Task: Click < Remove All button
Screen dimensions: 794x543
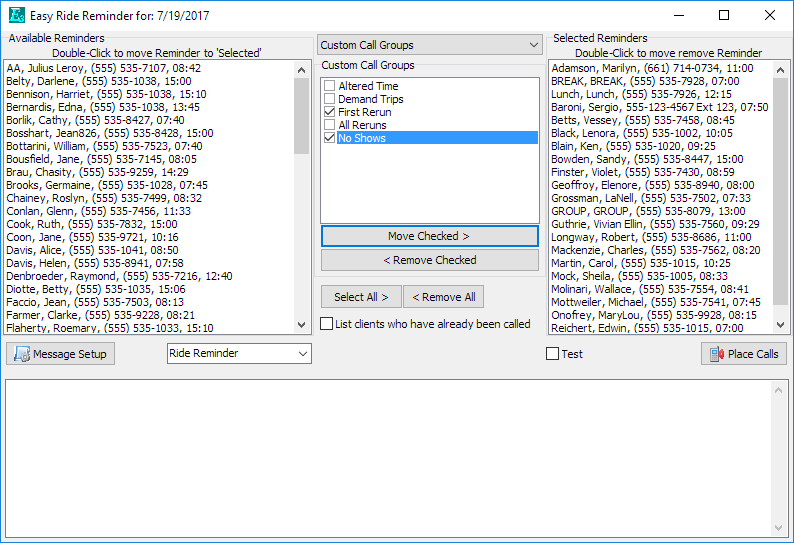Action: coord(444,297)
